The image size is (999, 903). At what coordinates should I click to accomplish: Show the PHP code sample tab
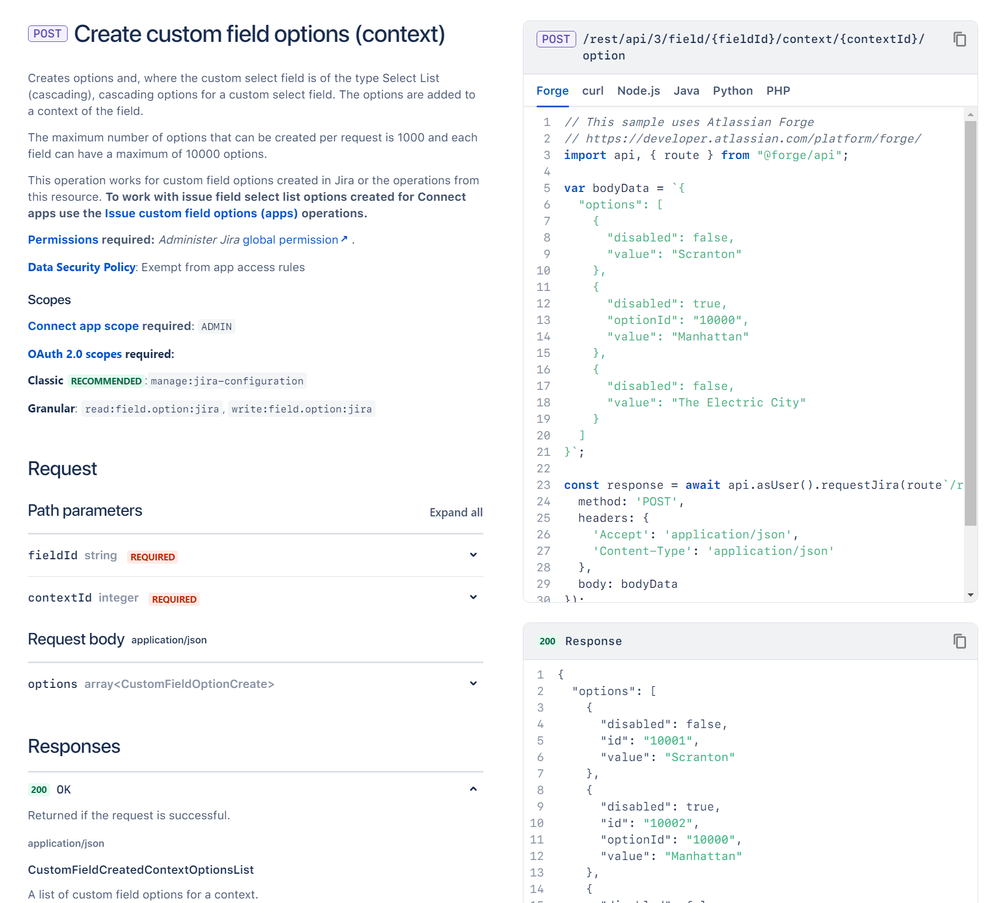pos(778,91)
